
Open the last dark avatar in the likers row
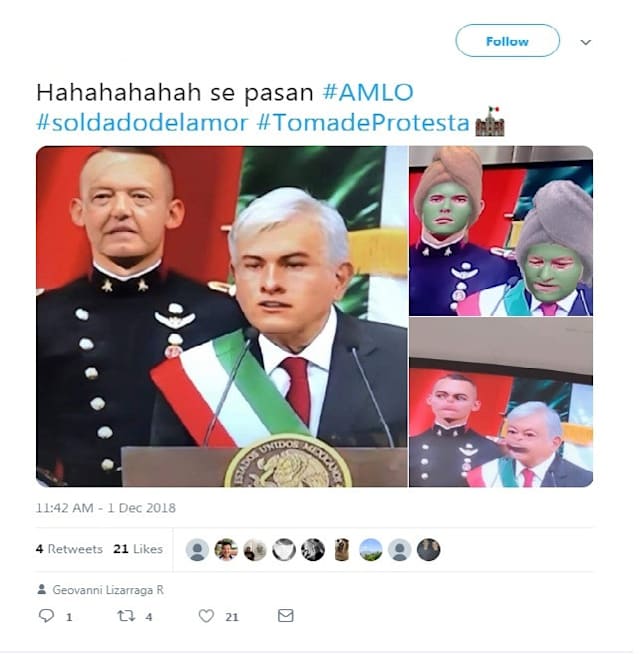coord(428,550)
